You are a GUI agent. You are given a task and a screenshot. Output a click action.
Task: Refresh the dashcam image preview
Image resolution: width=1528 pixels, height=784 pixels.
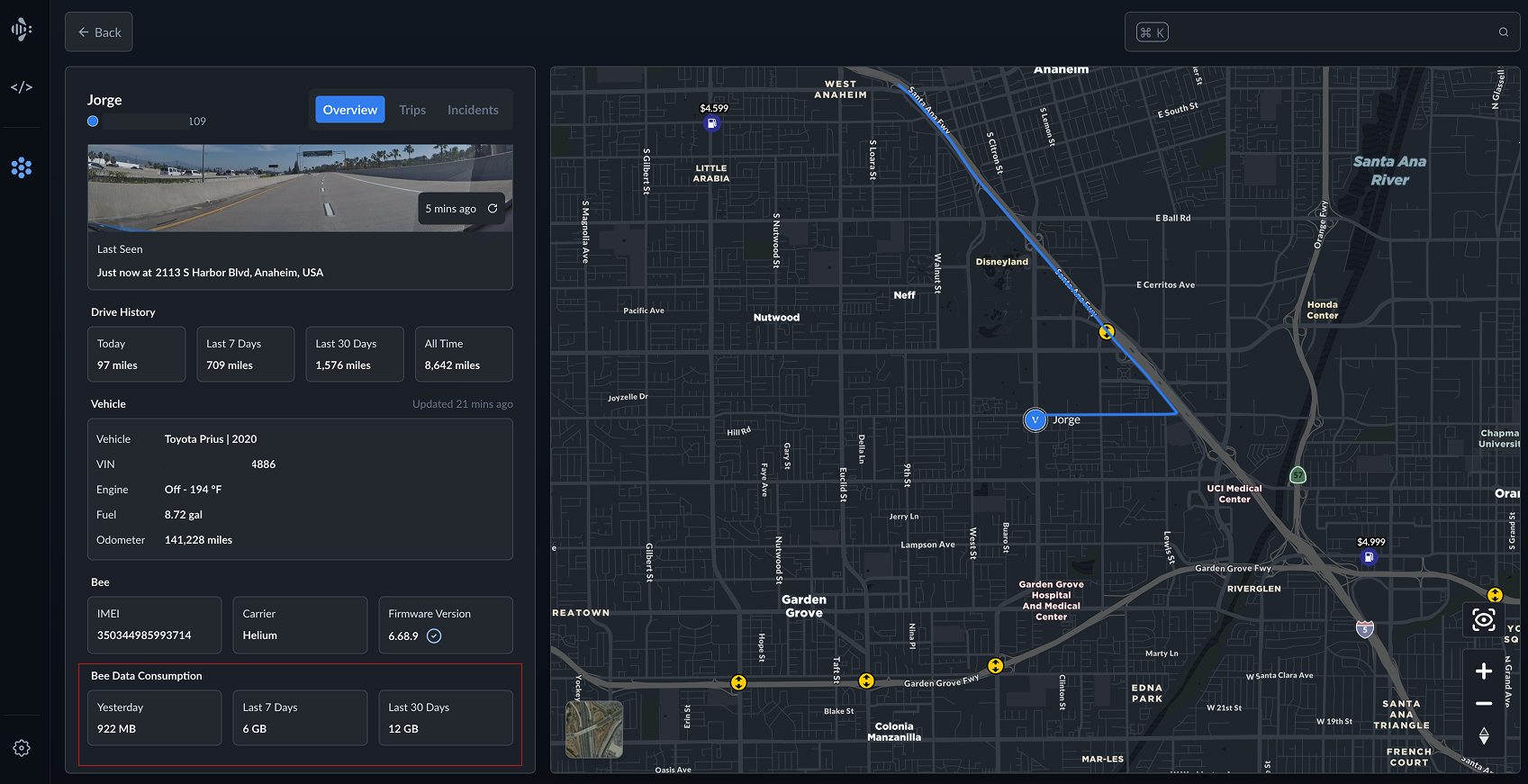493,209
